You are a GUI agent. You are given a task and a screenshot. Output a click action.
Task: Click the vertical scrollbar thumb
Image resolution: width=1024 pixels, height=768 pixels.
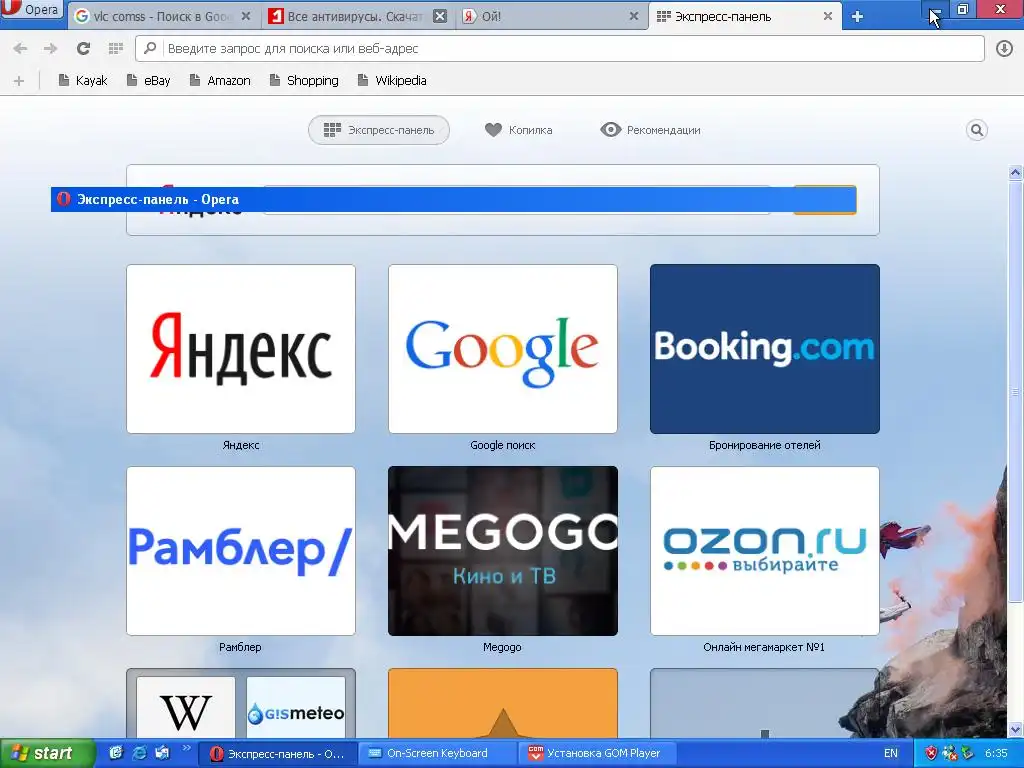[1016, 392]
